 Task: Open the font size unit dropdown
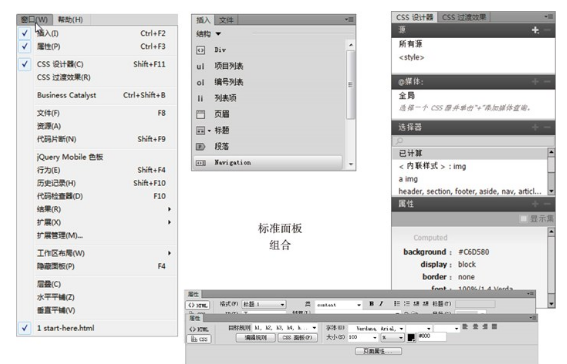pyautogui.click(x=393, y=337)
